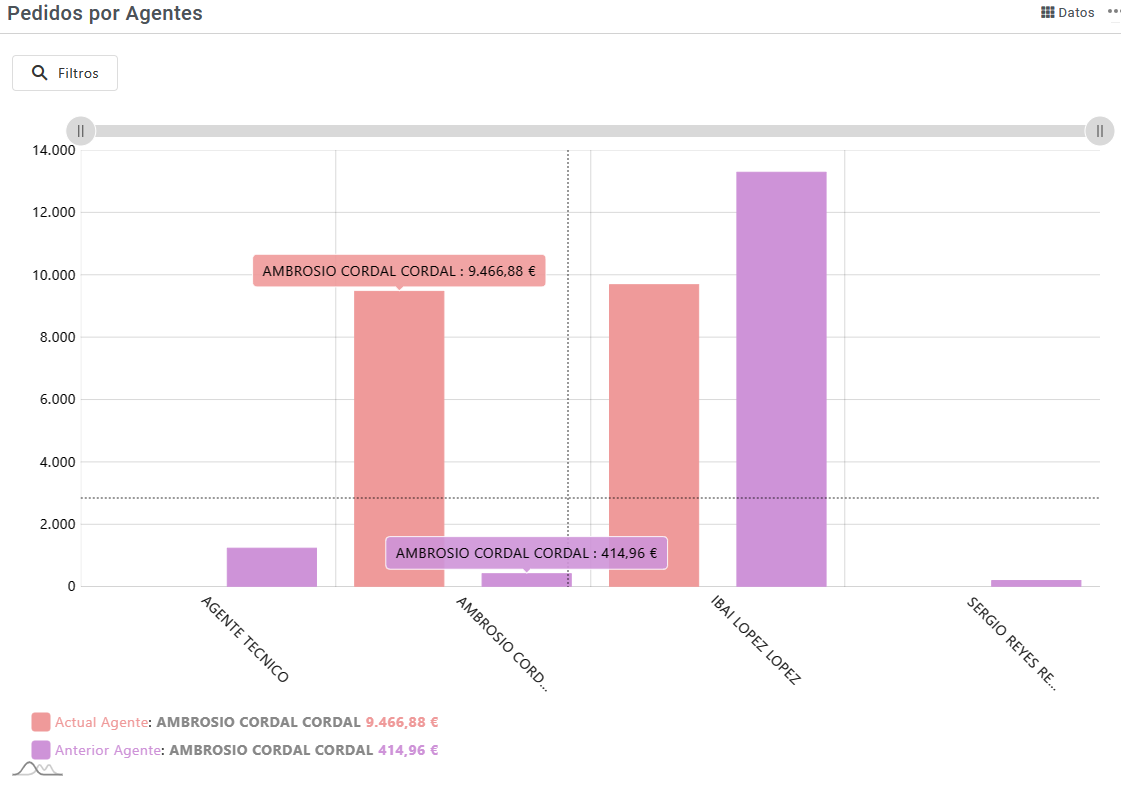This screenshot has width=1121, height=789.
Task: Select the small purple bar for Sergio Reyes
Action: coord(1036,583)
